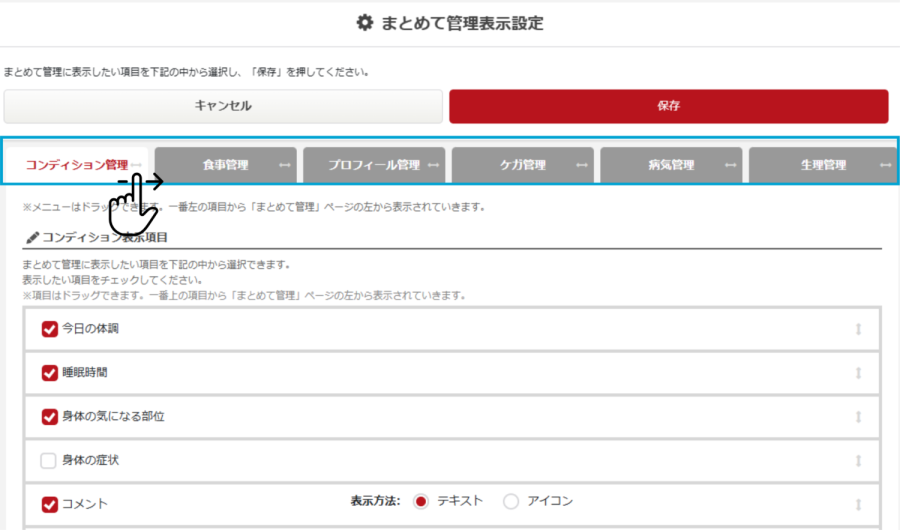Uncheck the コメント checkbox

(49, 505)
